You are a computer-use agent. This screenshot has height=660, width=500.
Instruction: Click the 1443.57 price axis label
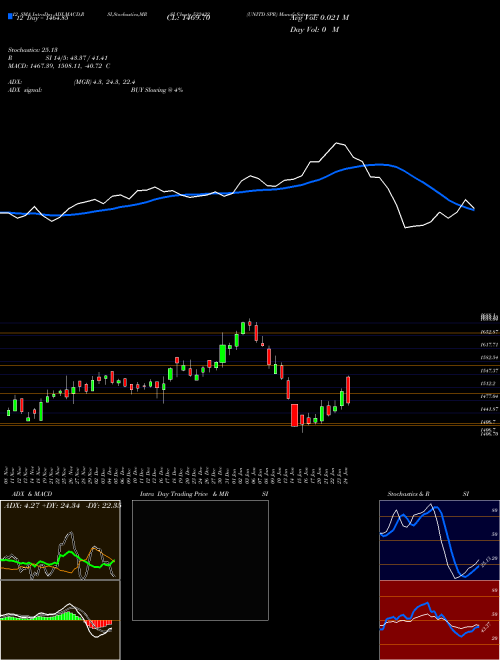[x=490, y=409]
